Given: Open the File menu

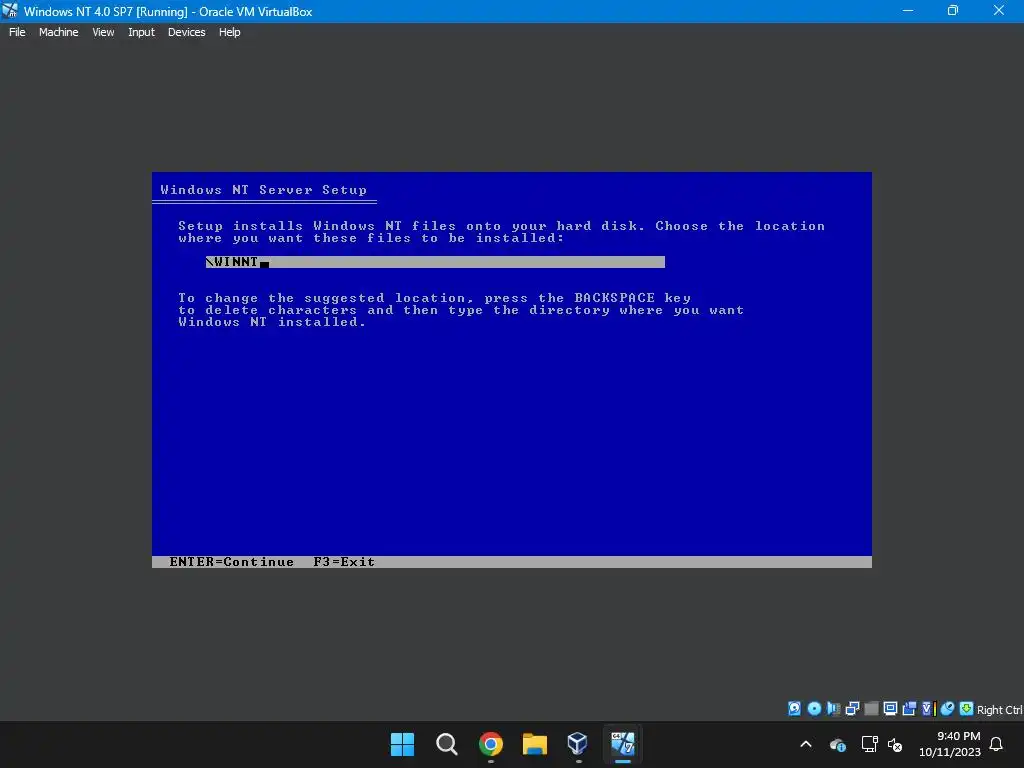Looking at the screenshot, I should (17, 32).
